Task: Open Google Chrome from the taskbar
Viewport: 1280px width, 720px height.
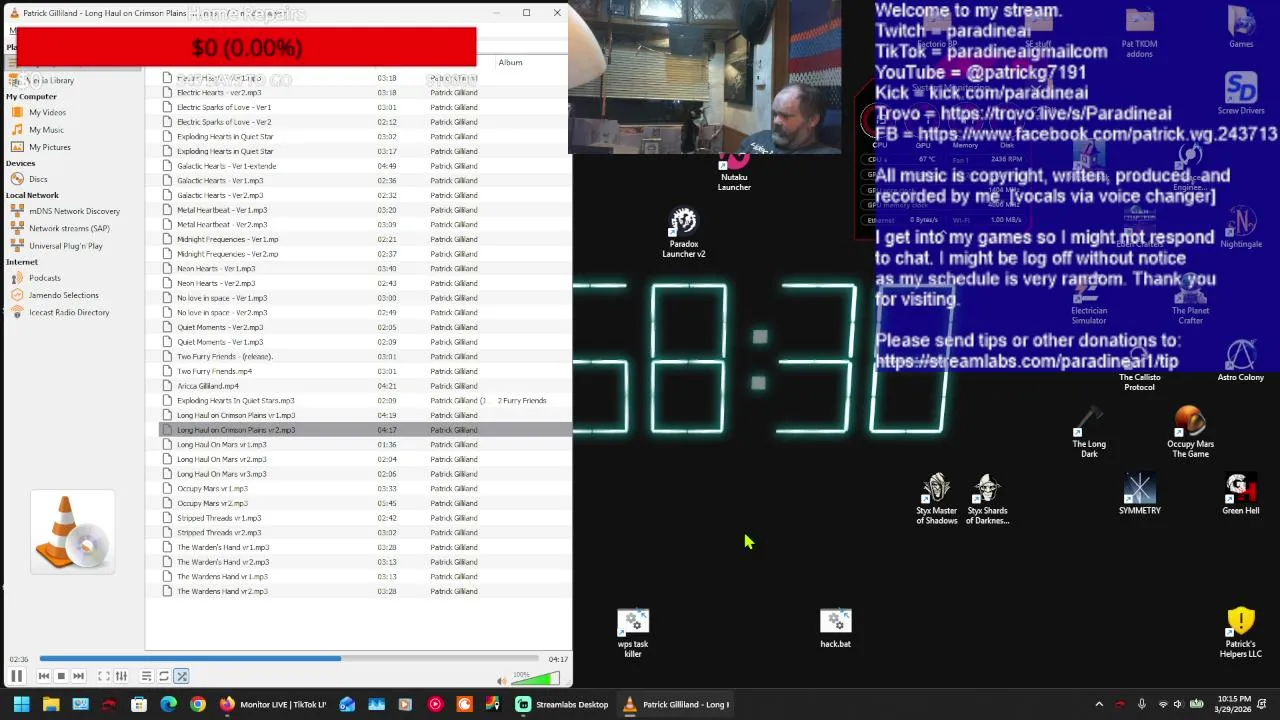Action: coord(198,704)
